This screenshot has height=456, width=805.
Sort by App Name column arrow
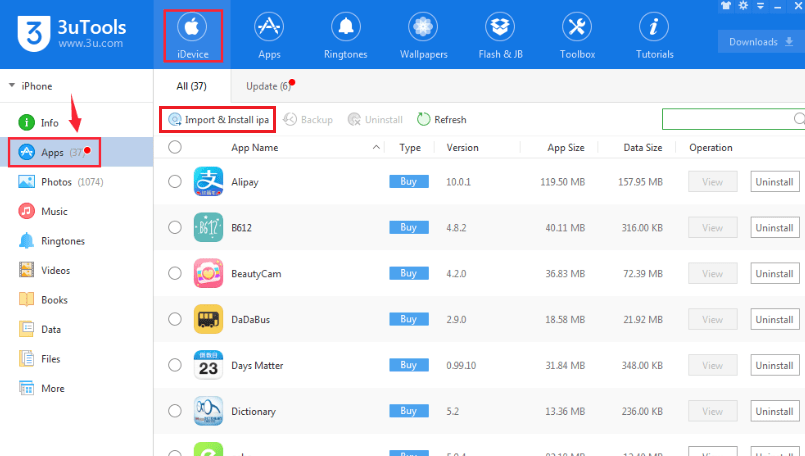376,147
